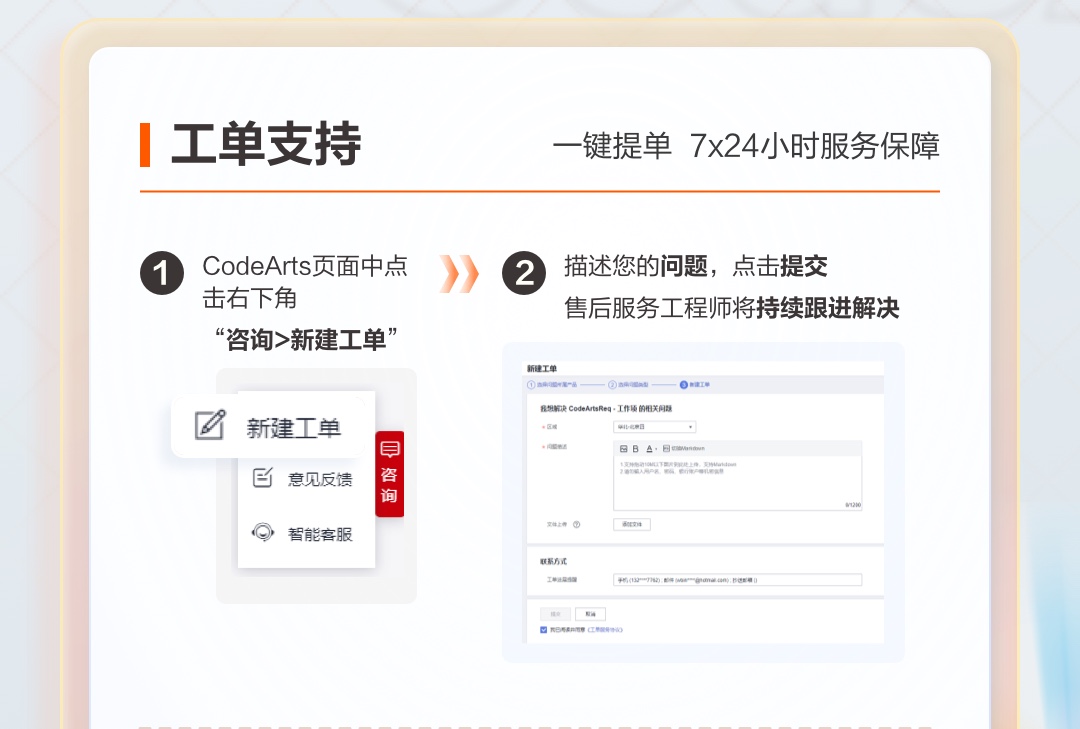Click the 取消 cancel button
The image size is (1080, 729).
pos(591,612)
